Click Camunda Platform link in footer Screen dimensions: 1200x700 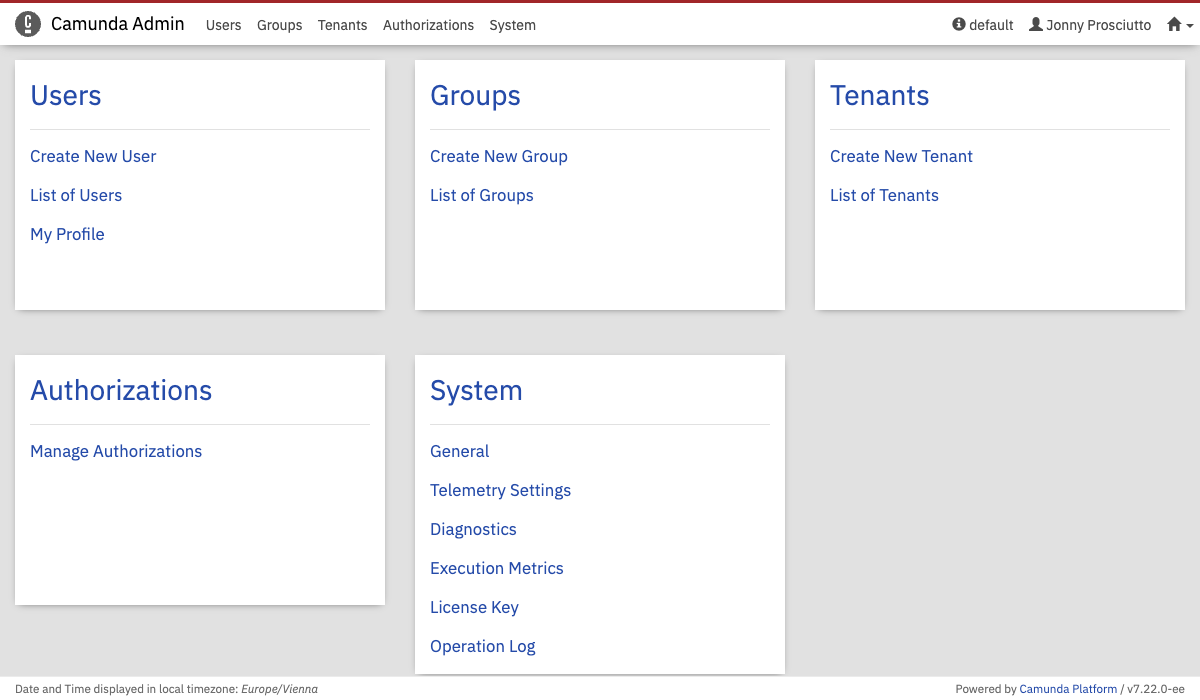click(x=1067, y=689)
